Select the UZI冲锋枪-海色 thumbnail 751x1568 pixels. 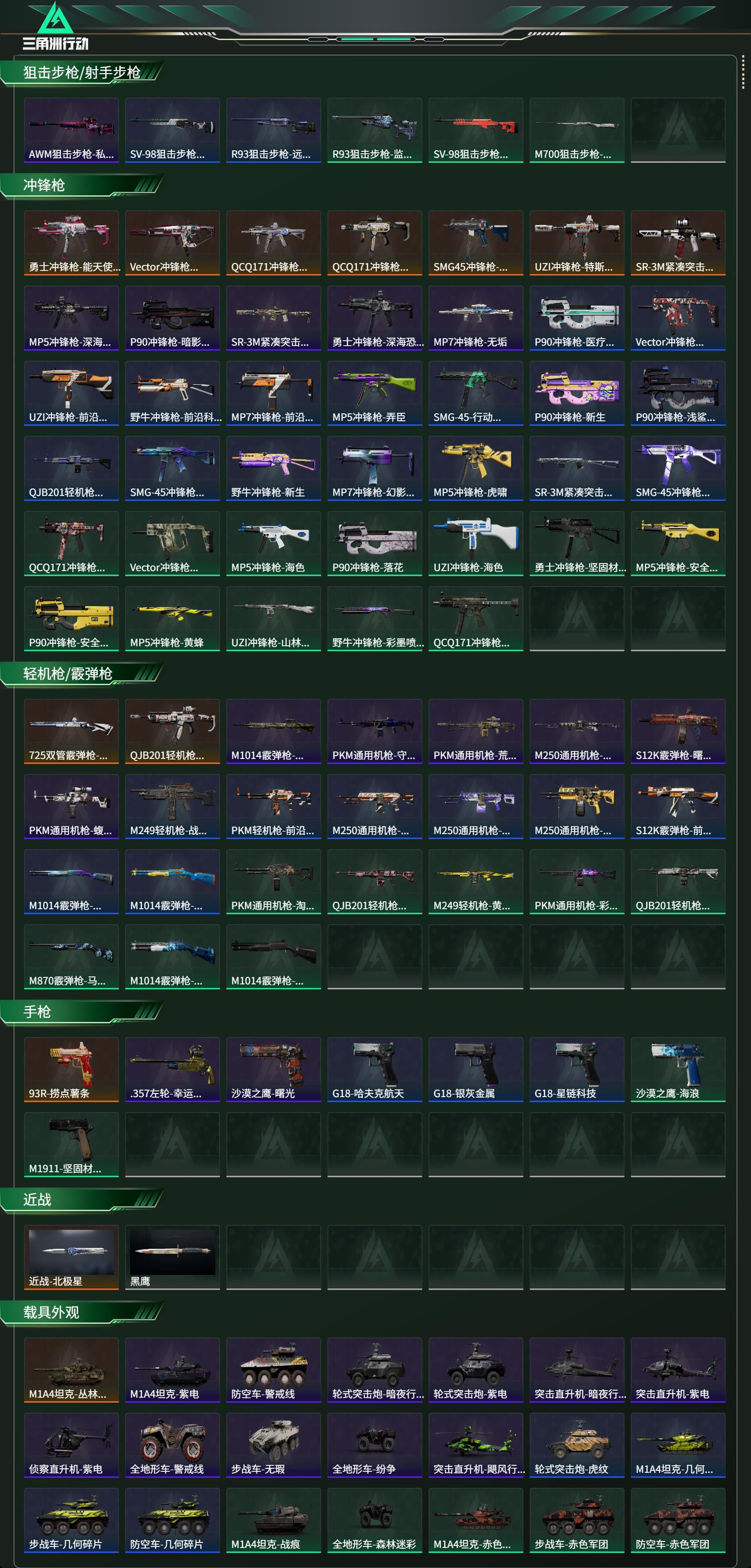pyautogui.click(x=476, y=544)
